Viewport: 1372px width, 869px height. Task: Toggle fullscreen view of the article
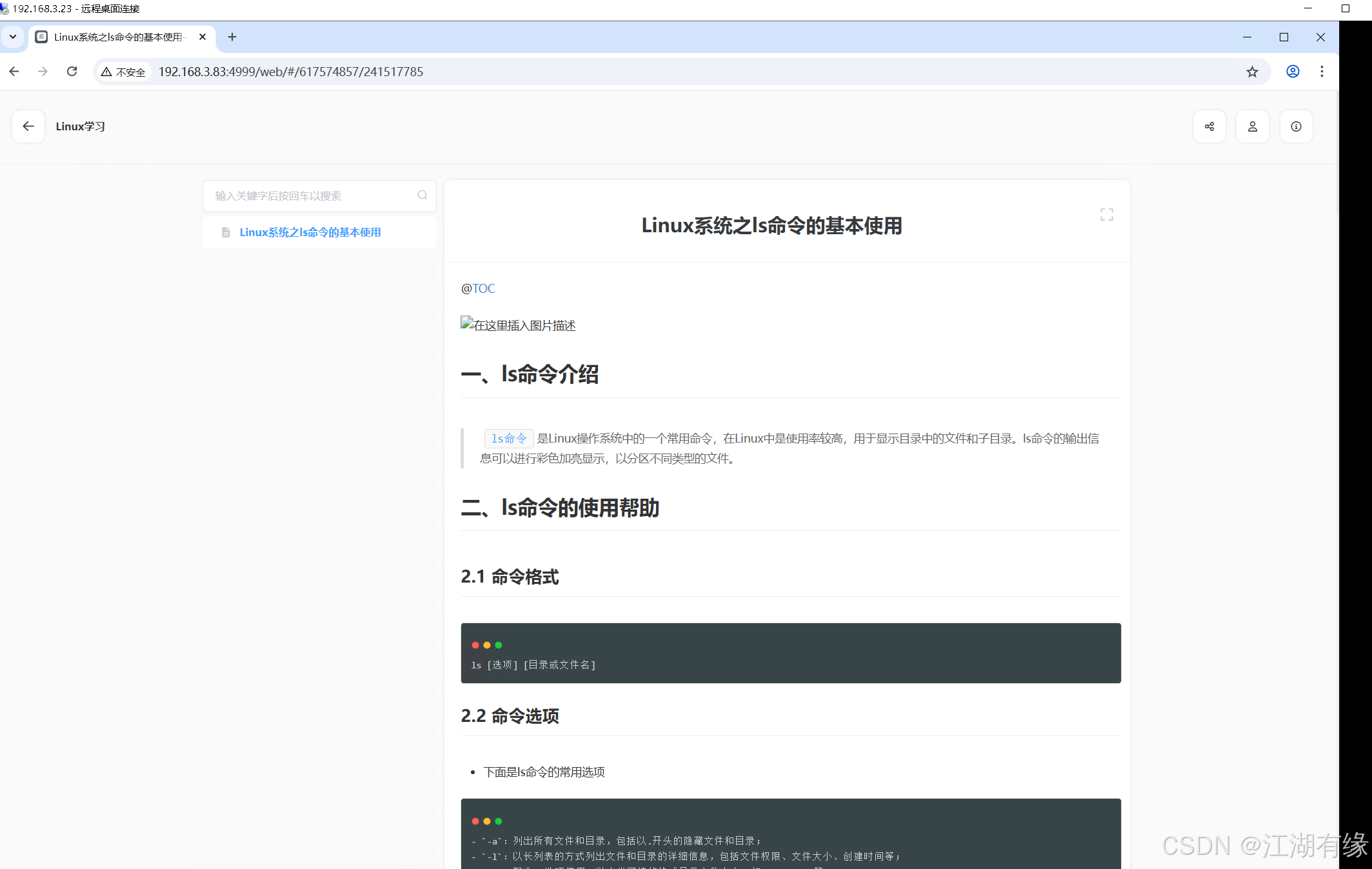point(1106,214)
